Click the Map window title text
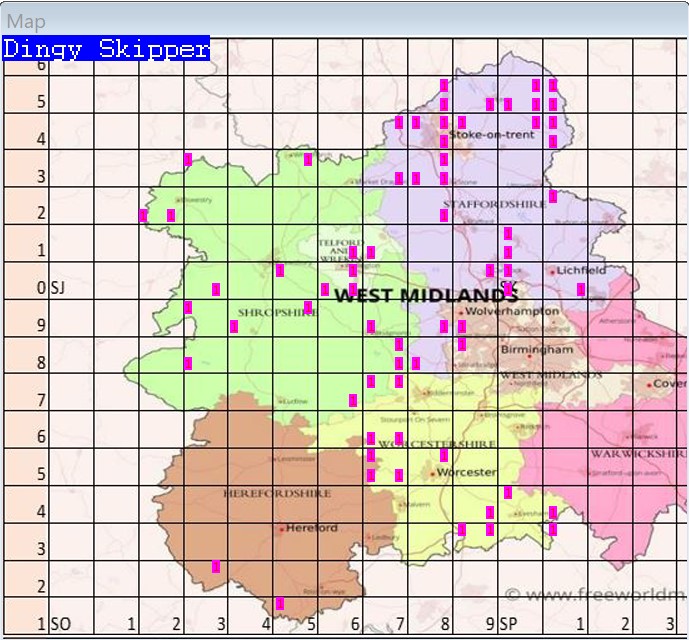Image resolution: width=689 pixels, height=640 pixels. tap(26, 21)
